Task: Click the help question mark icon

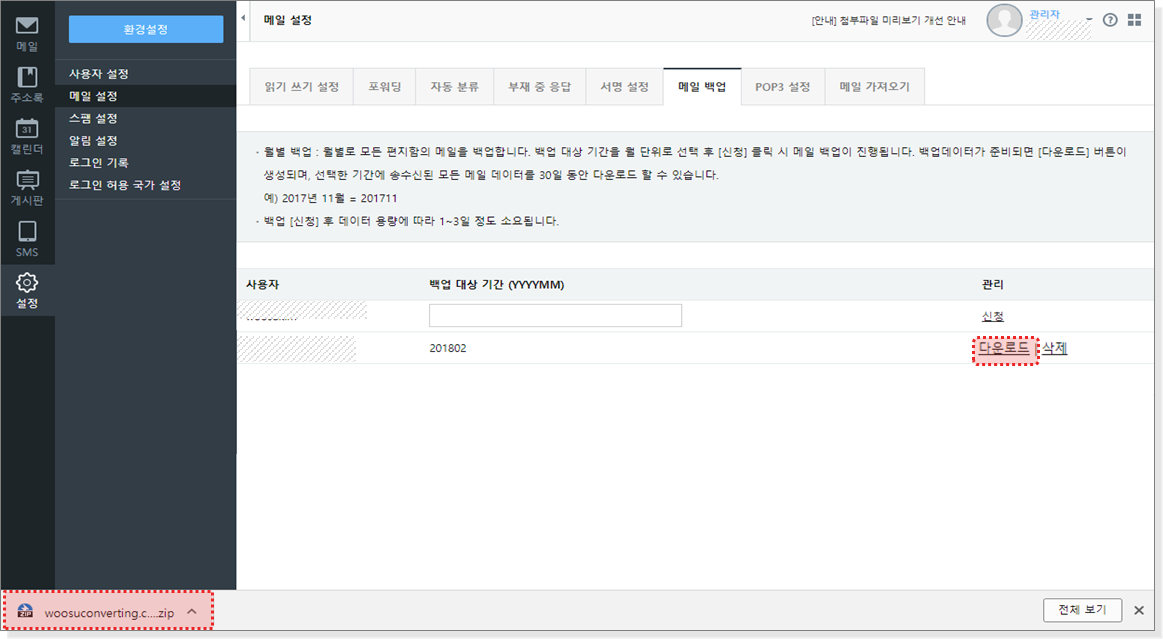Action: 1110,20
